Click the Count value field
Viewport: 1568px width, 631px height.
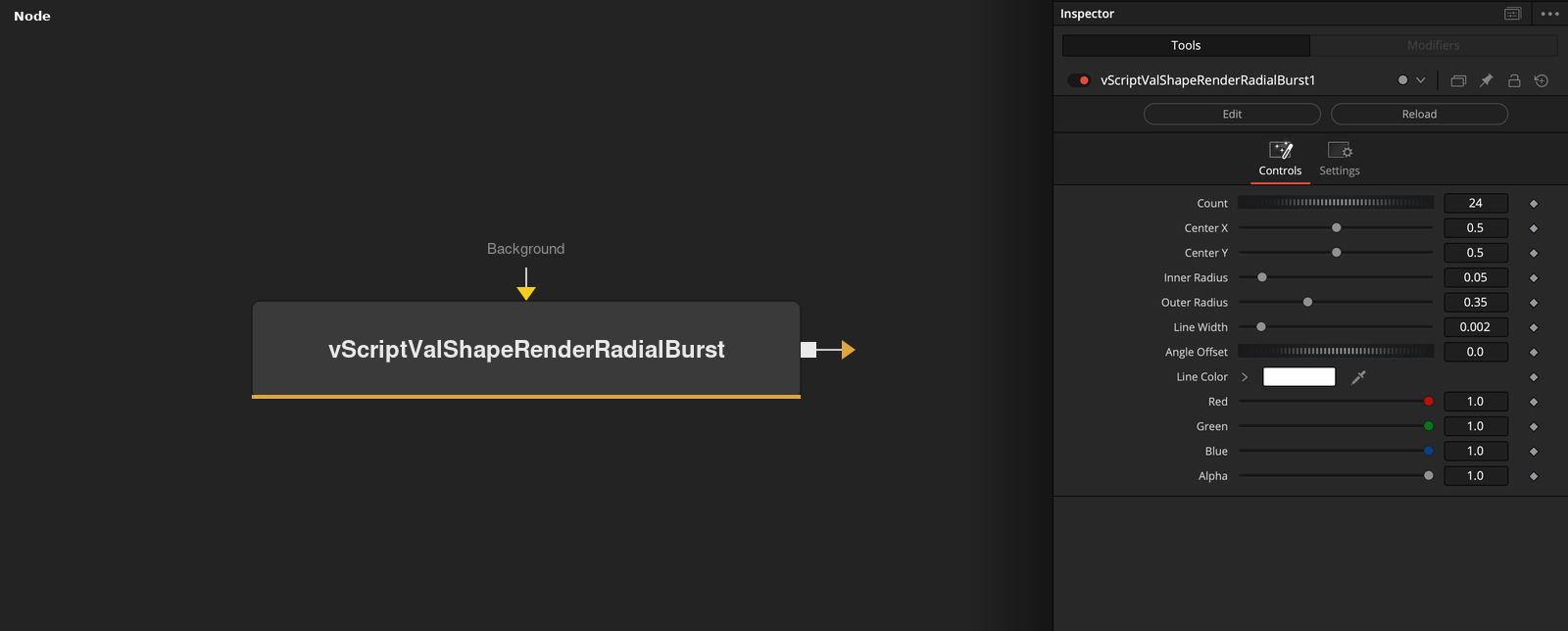pyautogui.click(x=1476, y=203)
